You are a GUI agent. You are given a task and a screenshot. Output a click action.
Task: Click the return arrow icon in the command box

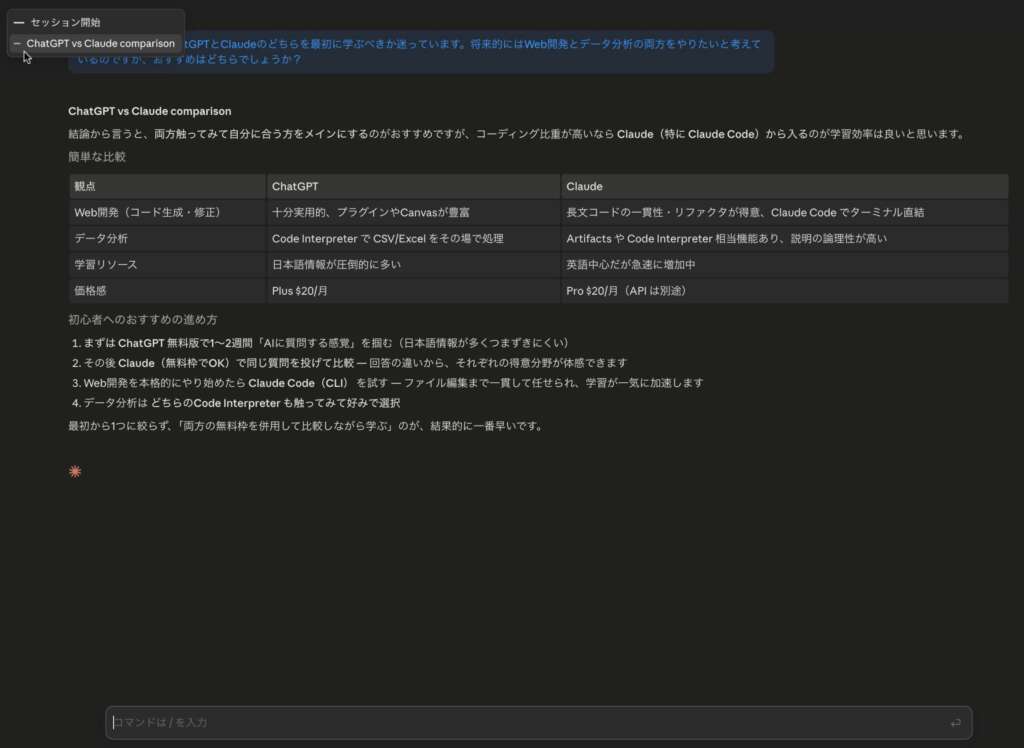click(x=955, y=723)
